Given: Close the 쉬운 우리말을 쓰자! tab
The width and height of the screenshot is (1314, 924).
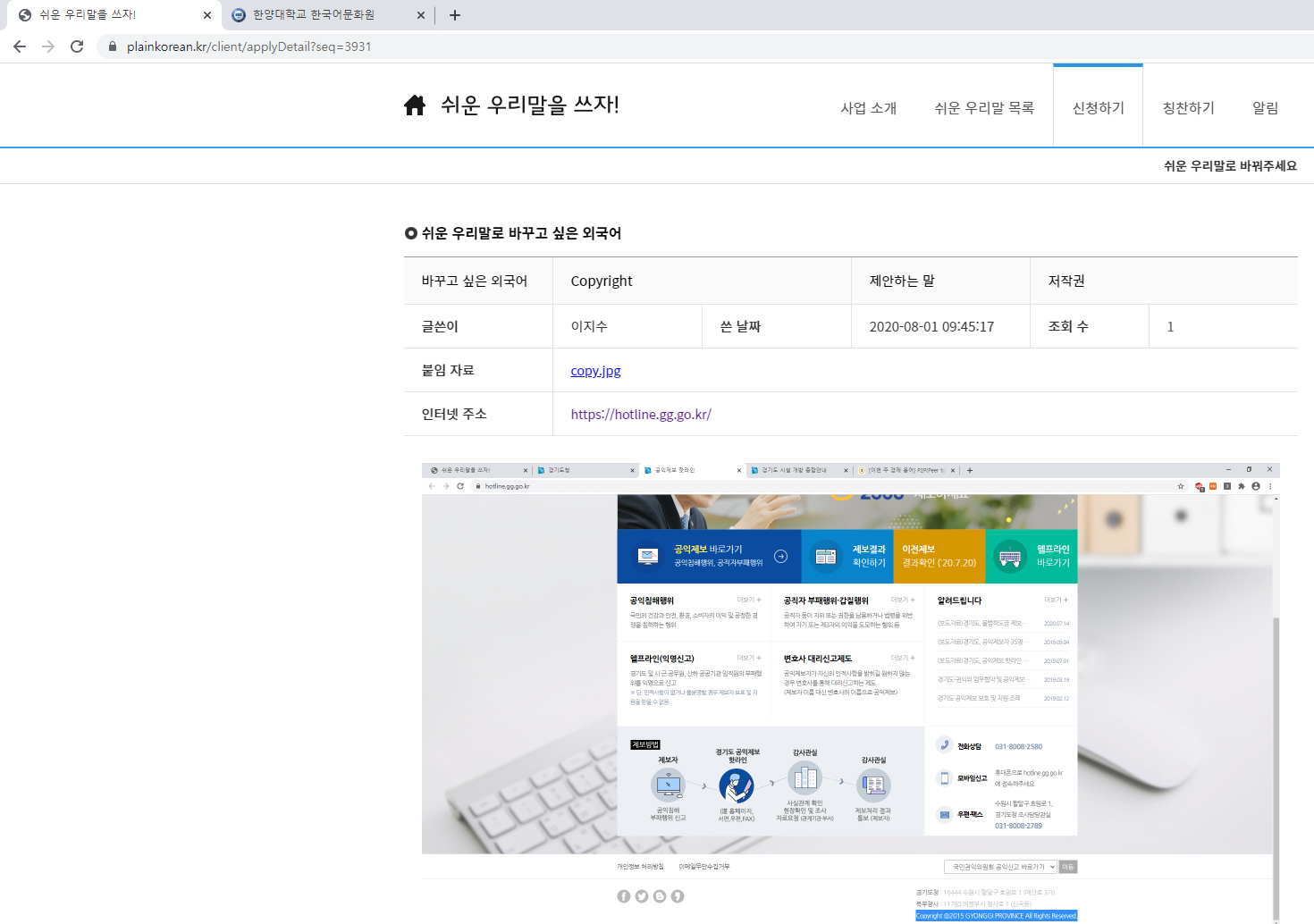Looking at the screenshot, I should tap(207, 15).
